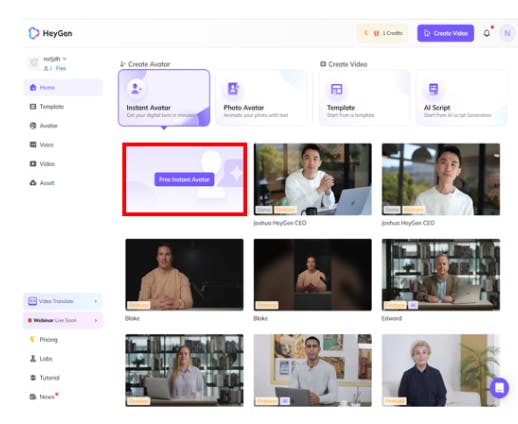Click the Video sidebar icon
Image resolution: width=518 pixels, height=424 pixels.
[33, 164]
